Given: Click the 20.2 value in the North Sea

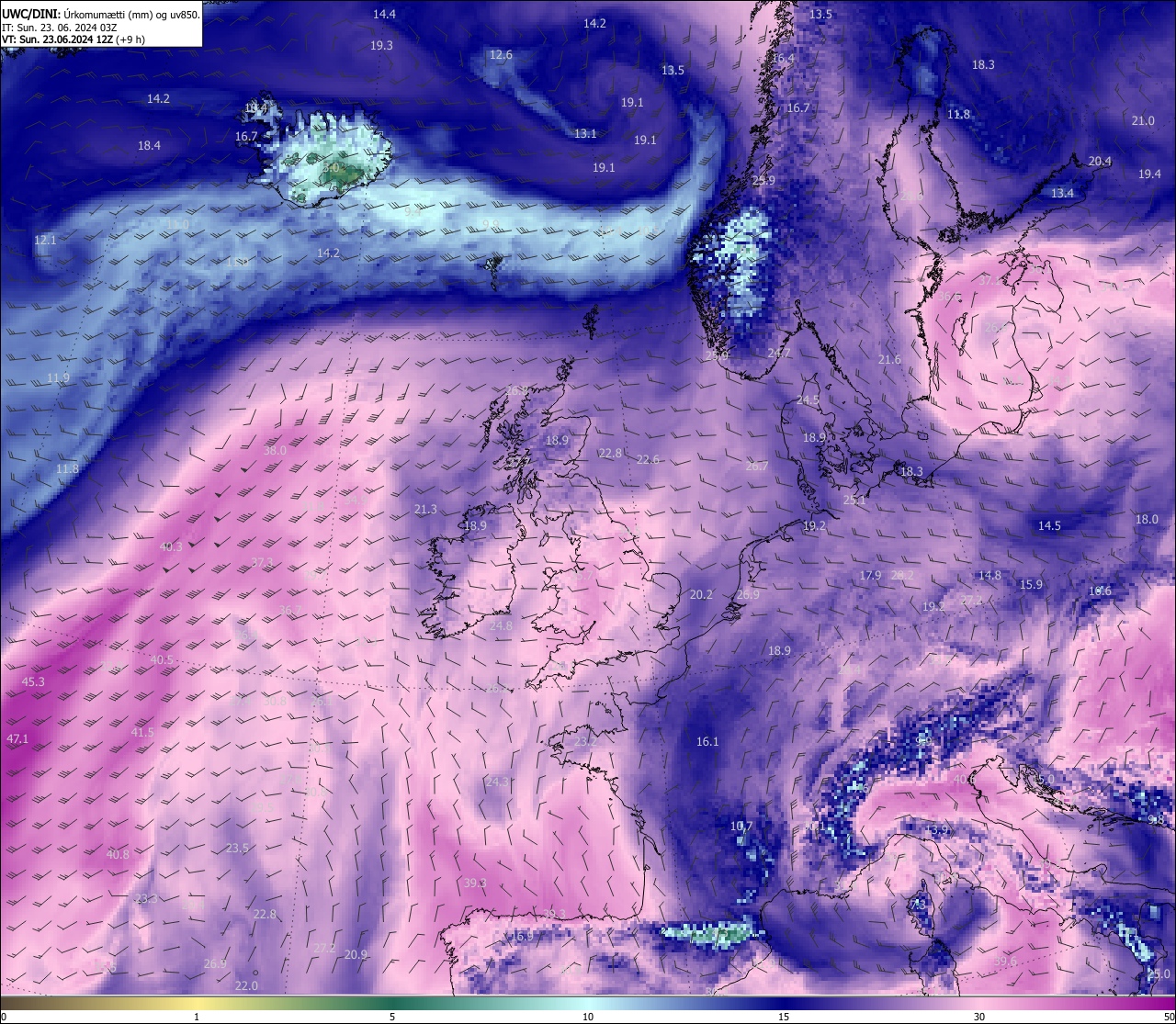Looking at the screenshot, I should click(701, 594).
